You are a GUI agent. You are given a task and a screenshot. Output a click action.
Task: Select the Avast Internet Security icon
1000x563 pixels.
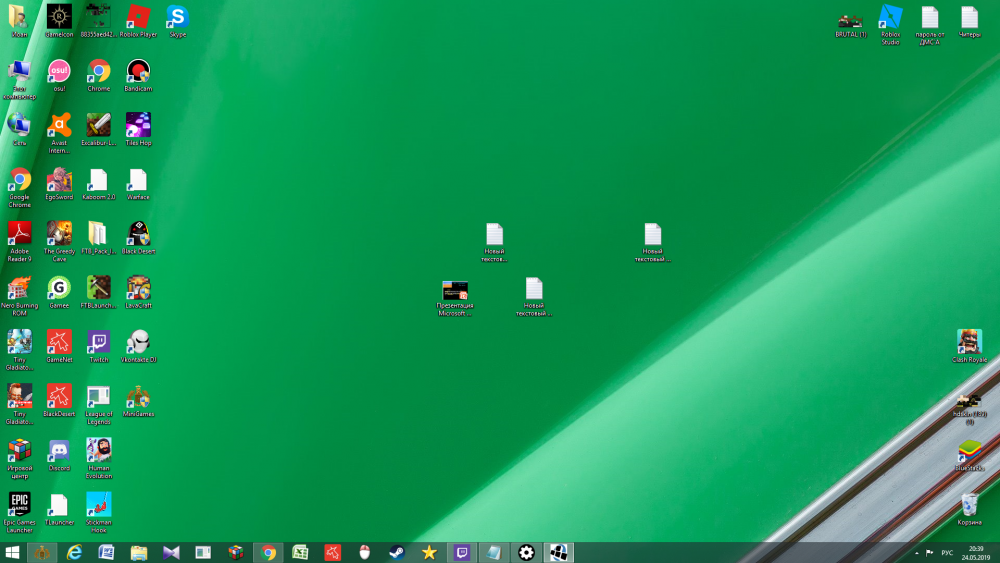[x=59, y=125]
